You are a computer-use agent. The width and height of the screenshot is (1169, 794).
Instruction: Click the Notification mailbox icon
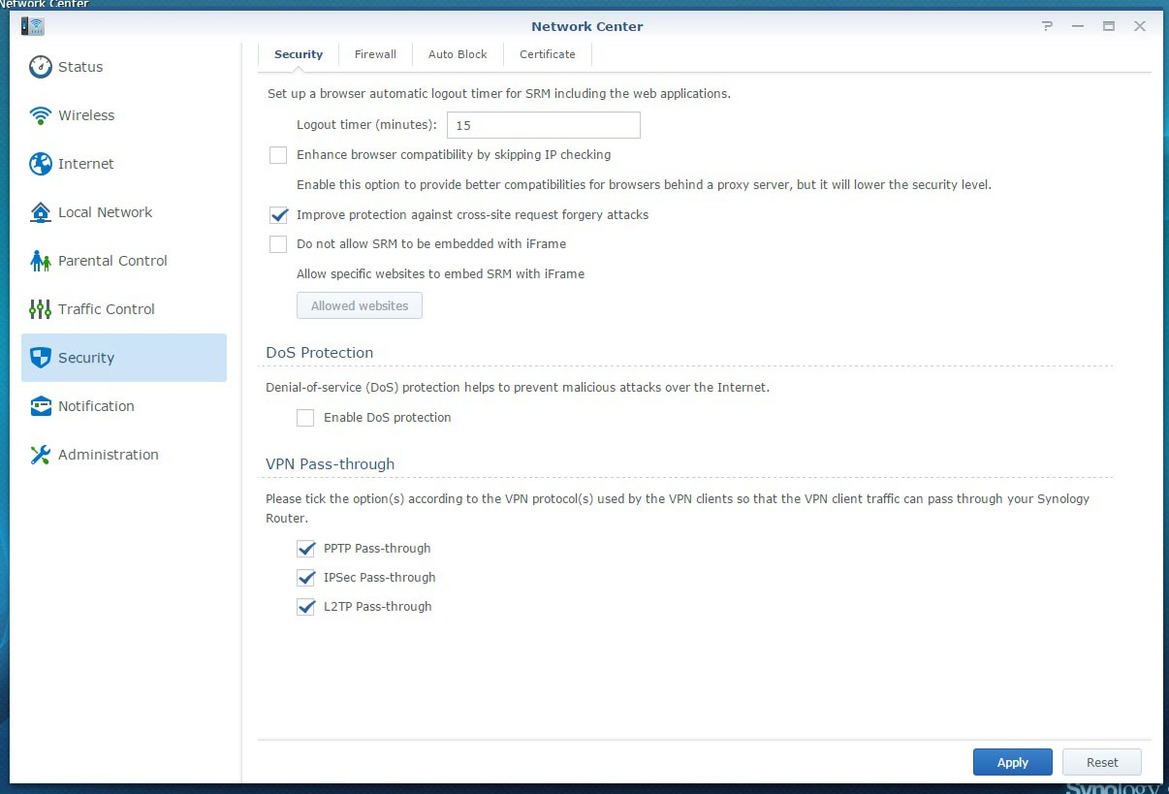(40, 406)
